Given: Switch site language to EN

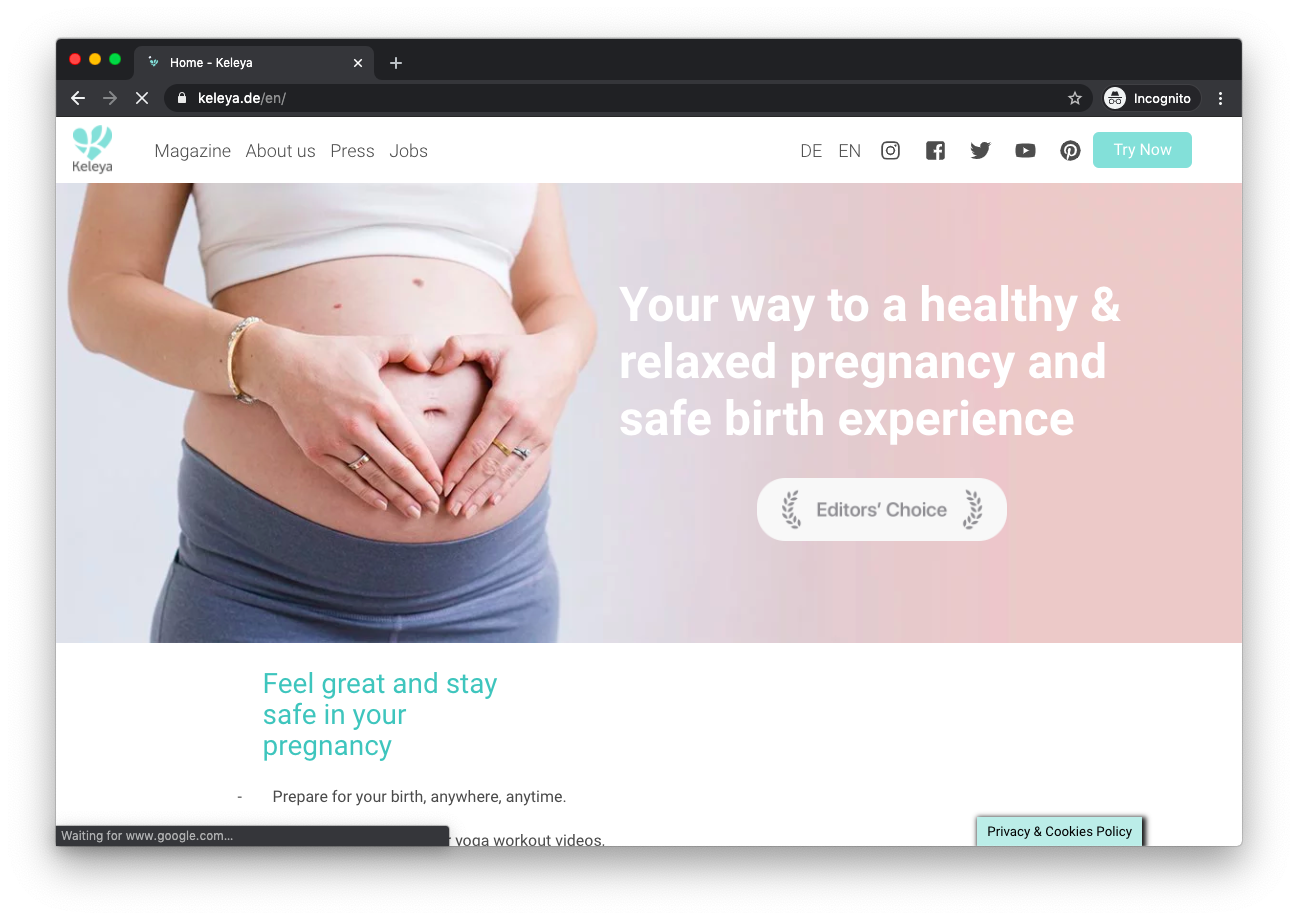Looking at the screenshot, I should coord(849,151).
